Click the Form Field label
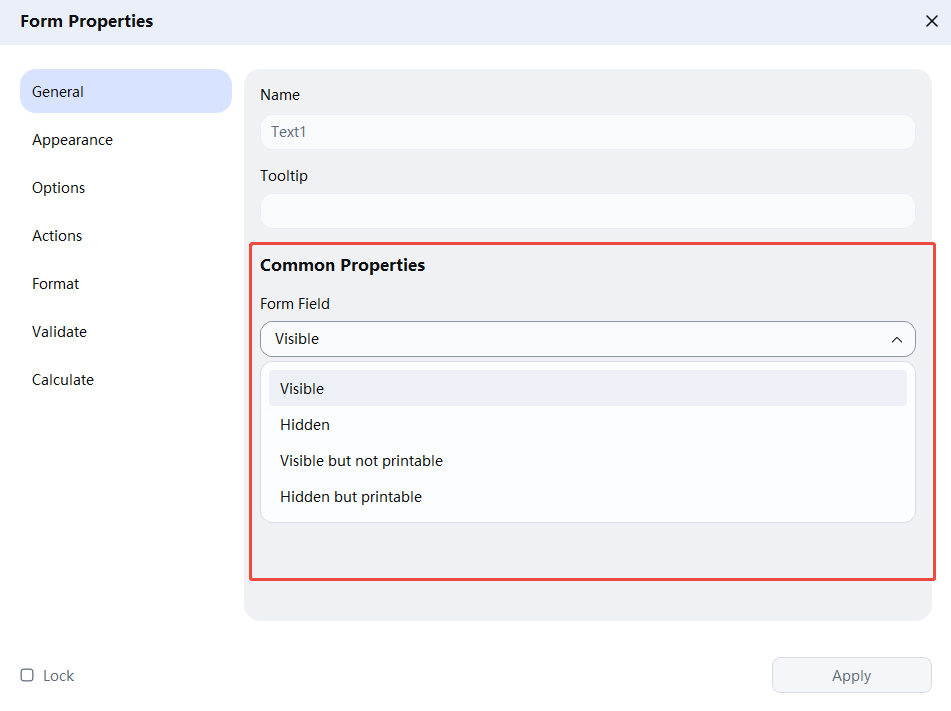The image size is (951, 711). [x=294, y=303]
